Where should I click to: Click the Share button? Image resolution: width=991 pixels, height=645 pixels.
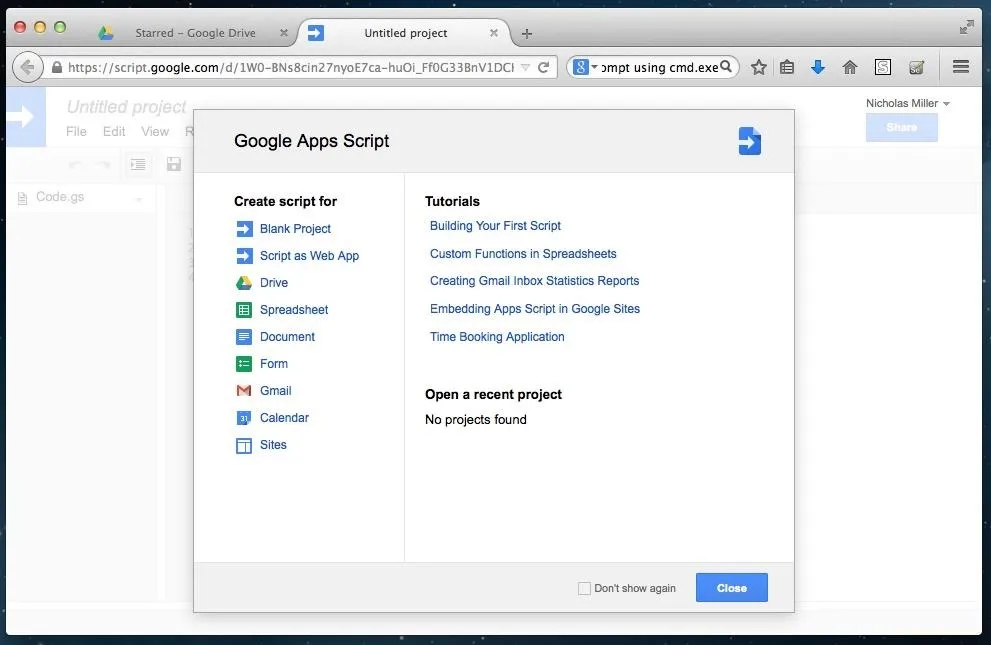point(901,127)
